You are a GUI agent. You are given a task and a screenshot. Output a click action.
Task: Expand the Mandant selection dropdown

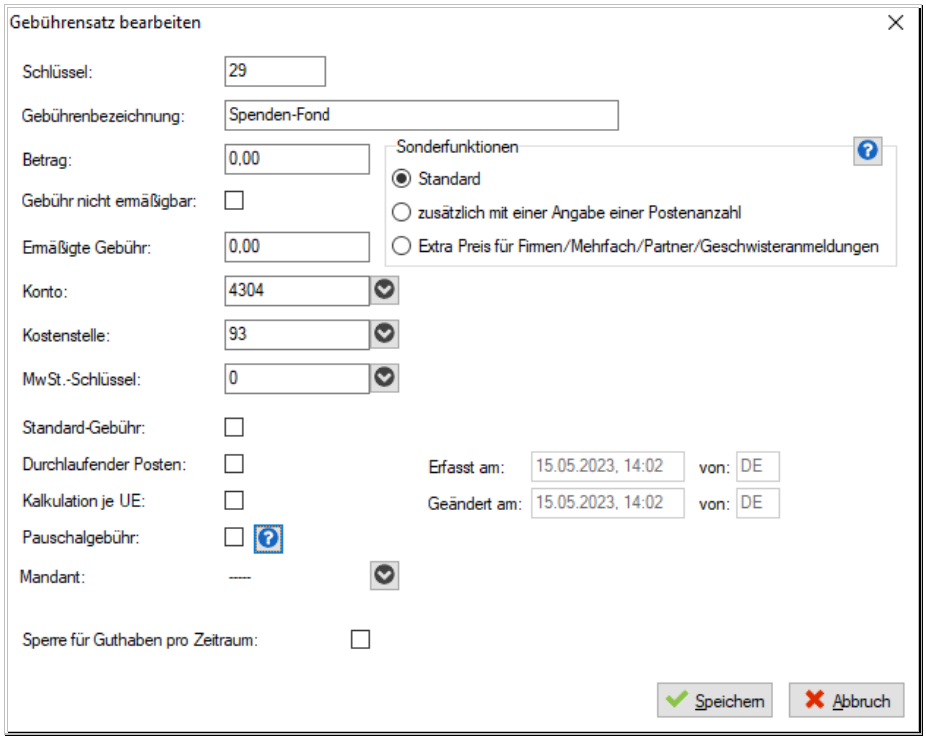(384, 576)
